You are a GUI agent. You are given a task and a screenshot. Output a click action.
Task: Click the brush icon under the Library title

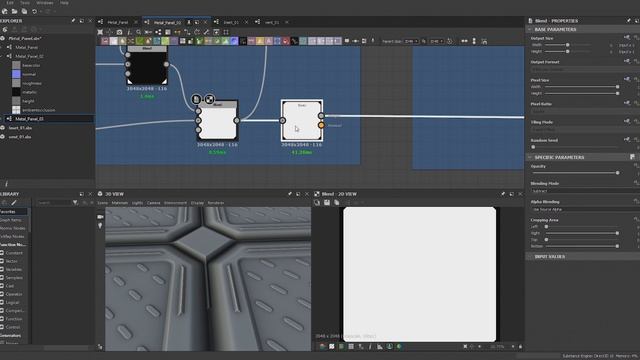[x=14, y=202]
